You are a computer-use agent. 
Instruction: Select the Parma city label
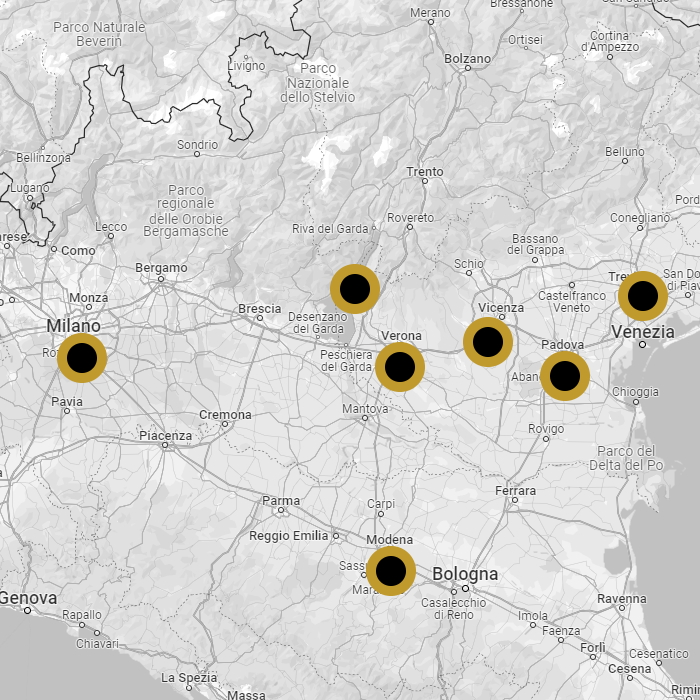coord(281,501)
